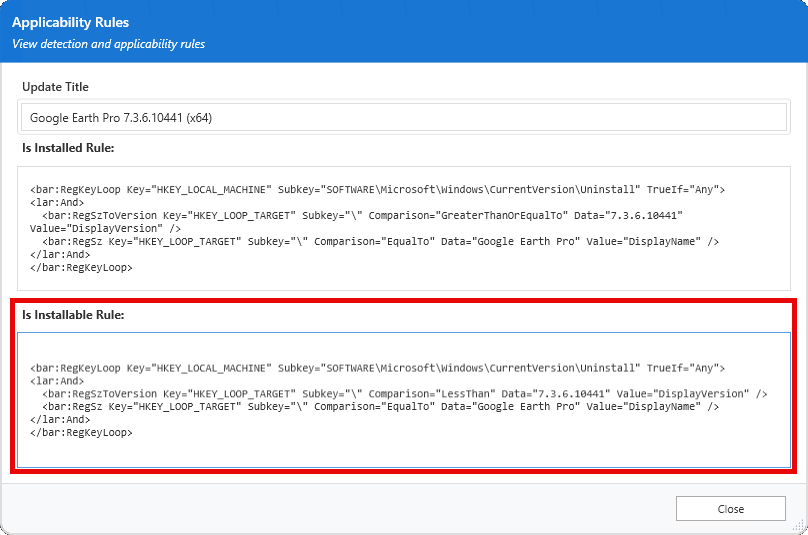Image resolution: width=808 pixels, height=535 pixels.
Task: Click the closing </lar:And> tag in Installable Rule
Action: point(59,420)
